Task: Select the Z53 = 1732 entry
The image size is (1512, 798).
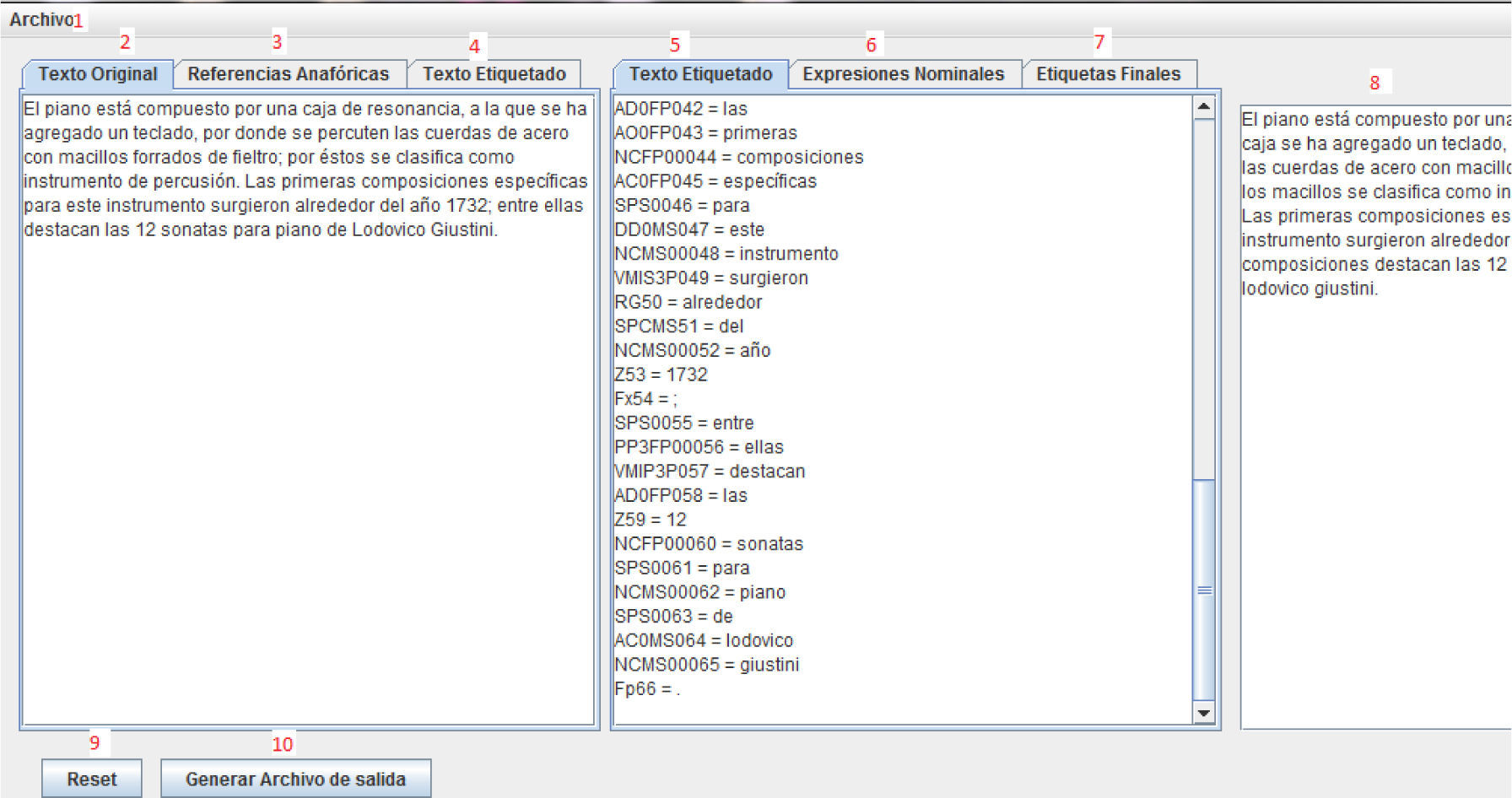Action: [661, 375]
